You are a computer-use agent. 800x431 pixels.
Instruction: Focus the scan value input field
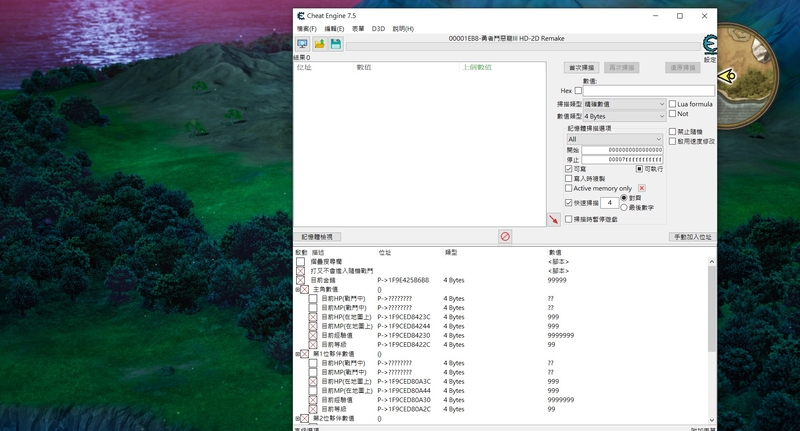coord(648,91)
